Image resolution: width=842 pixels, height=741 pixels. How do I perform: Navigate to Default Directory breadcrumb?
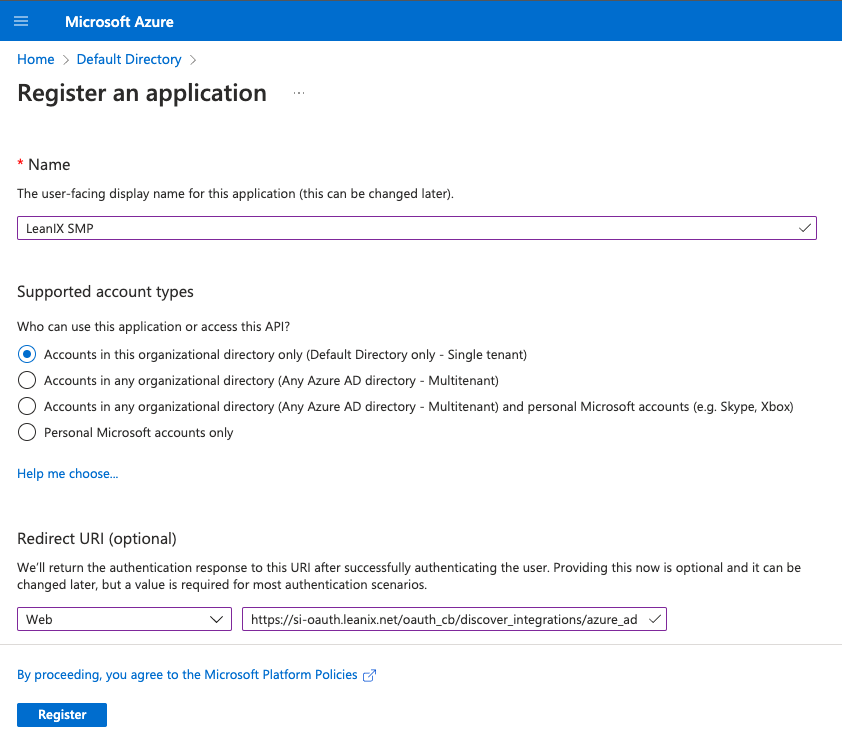pos(129,59)
